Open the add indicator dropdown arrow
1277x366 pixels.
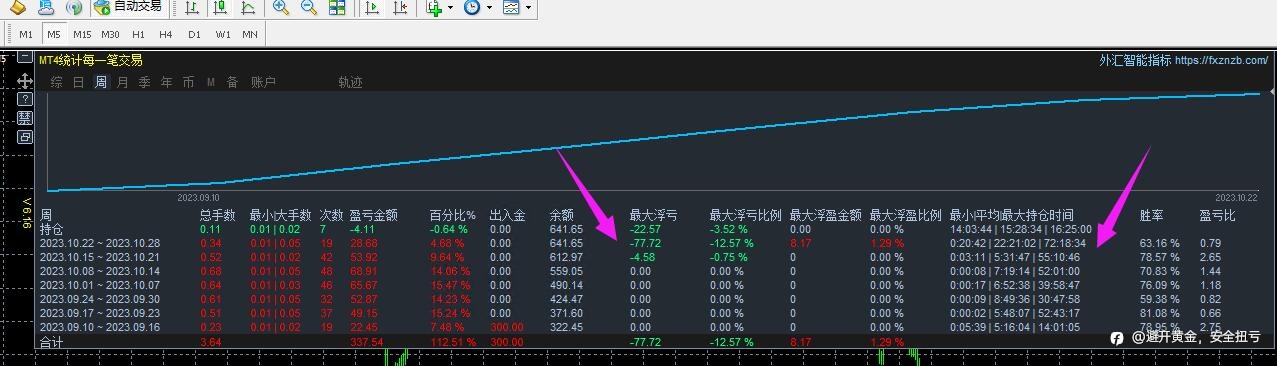[450, 8]
